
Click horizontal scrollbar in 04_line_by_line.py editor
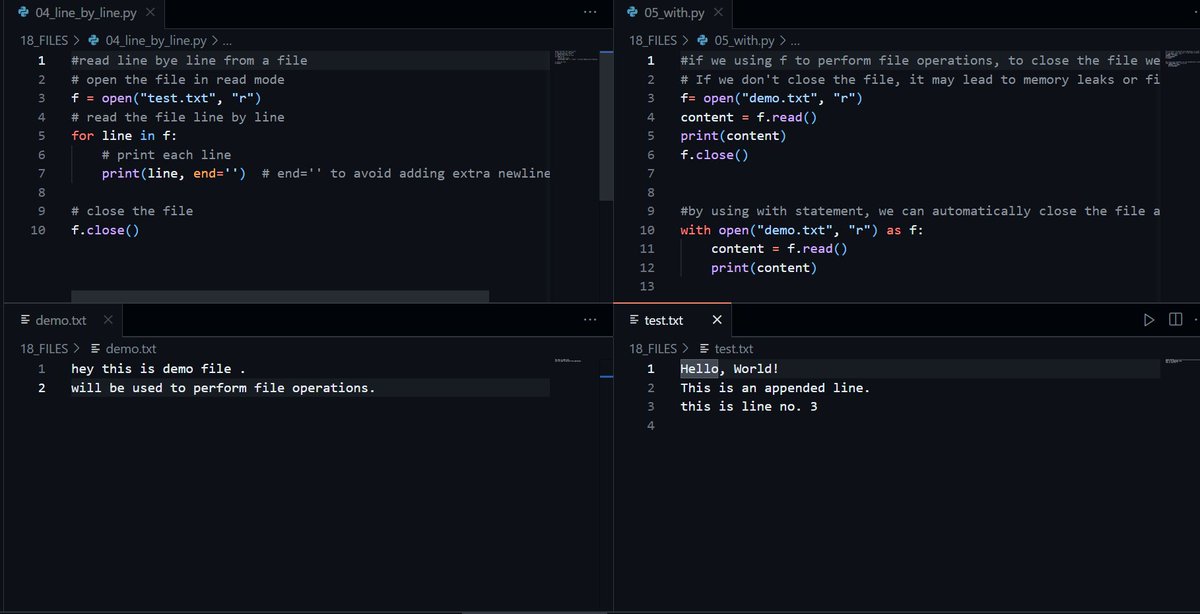[x=280, y=297]
